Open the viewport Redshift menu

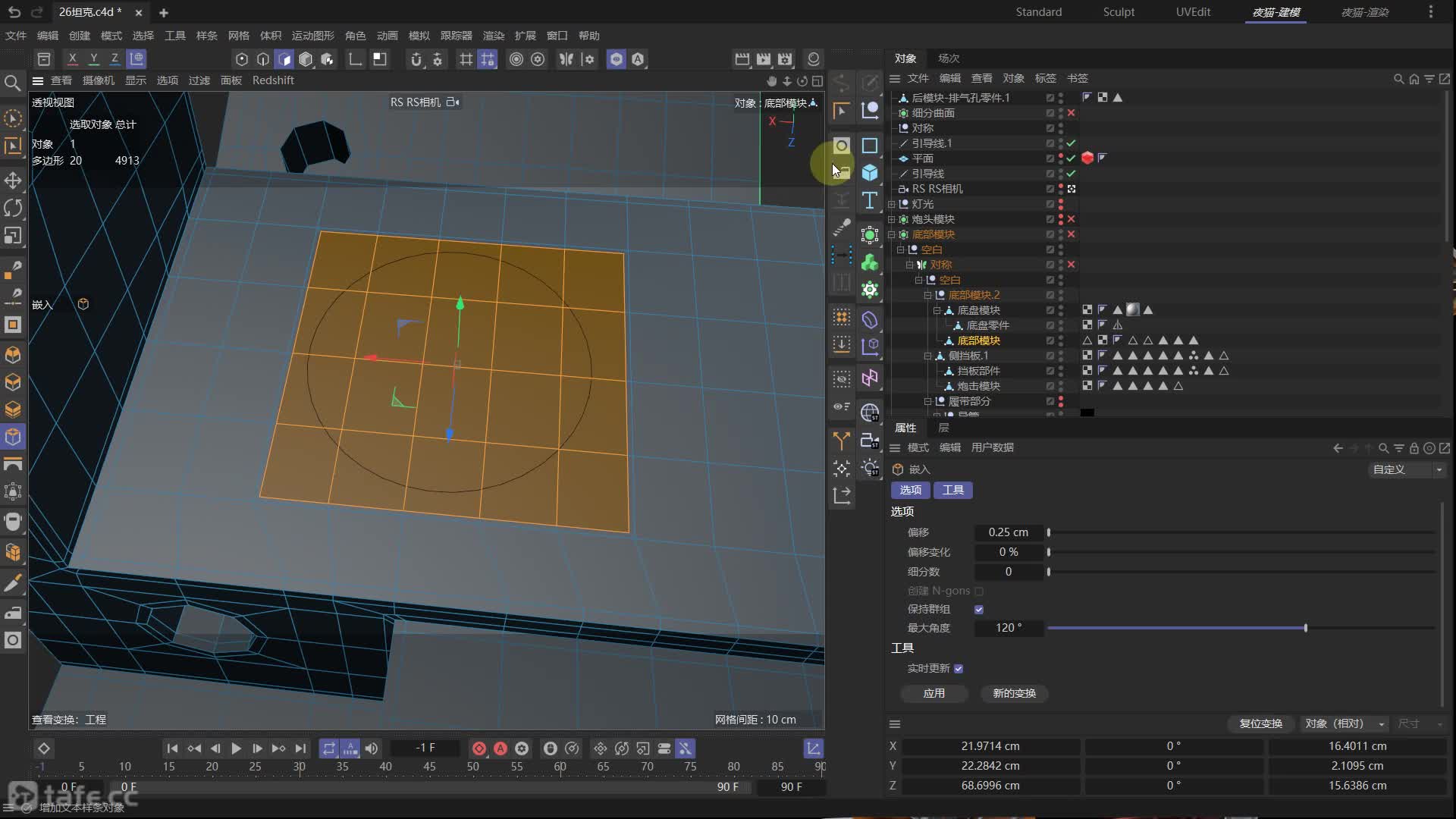[273, 80]
